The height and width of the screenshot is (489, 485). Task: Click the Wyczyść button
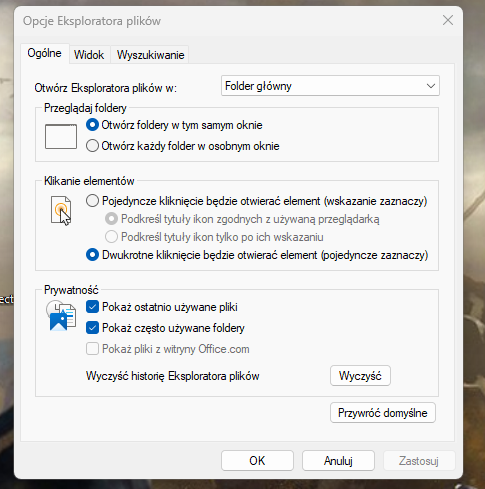coord(360,376)
